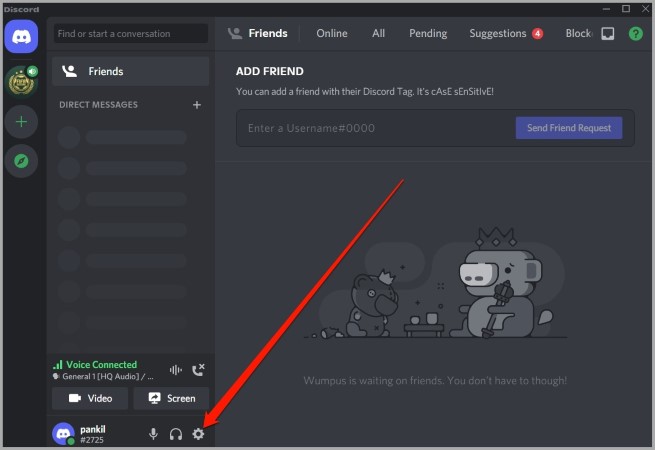Click Send Friend Request button
Screen dimensions: 655x450
pos(569,128)
